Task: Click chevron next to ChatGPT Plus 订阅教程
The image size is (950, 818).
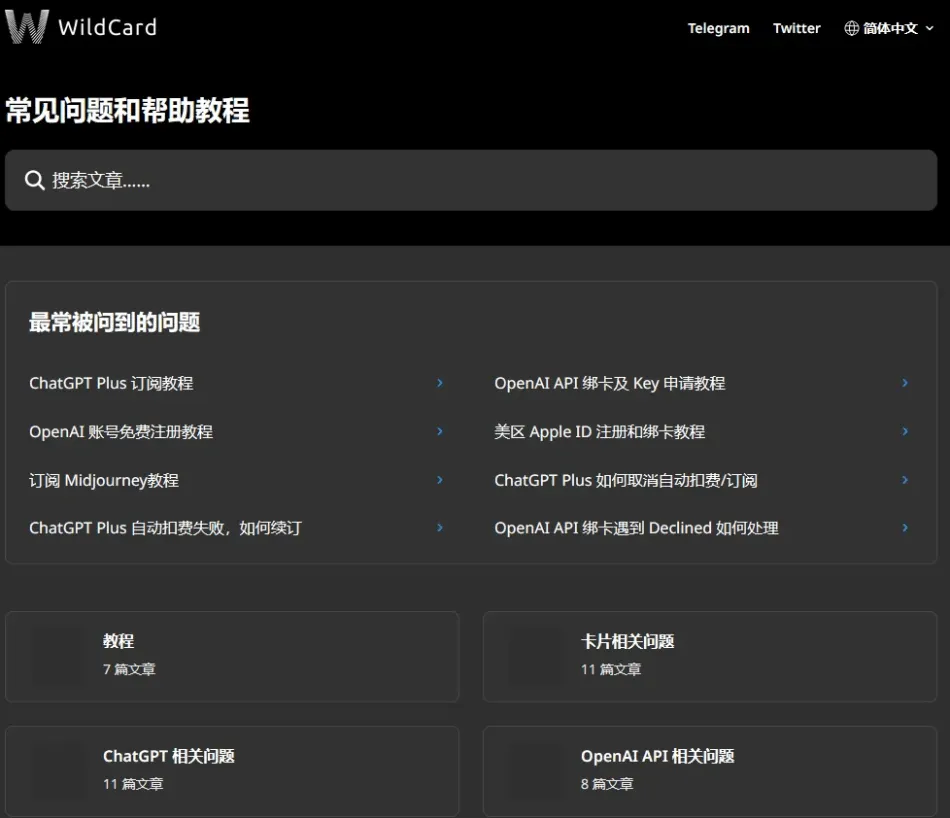Action: (440, 383)
